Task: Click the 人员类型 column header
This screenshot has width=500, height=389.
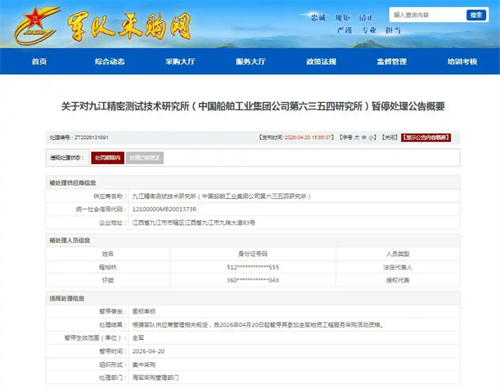Action: click(398, 254)
